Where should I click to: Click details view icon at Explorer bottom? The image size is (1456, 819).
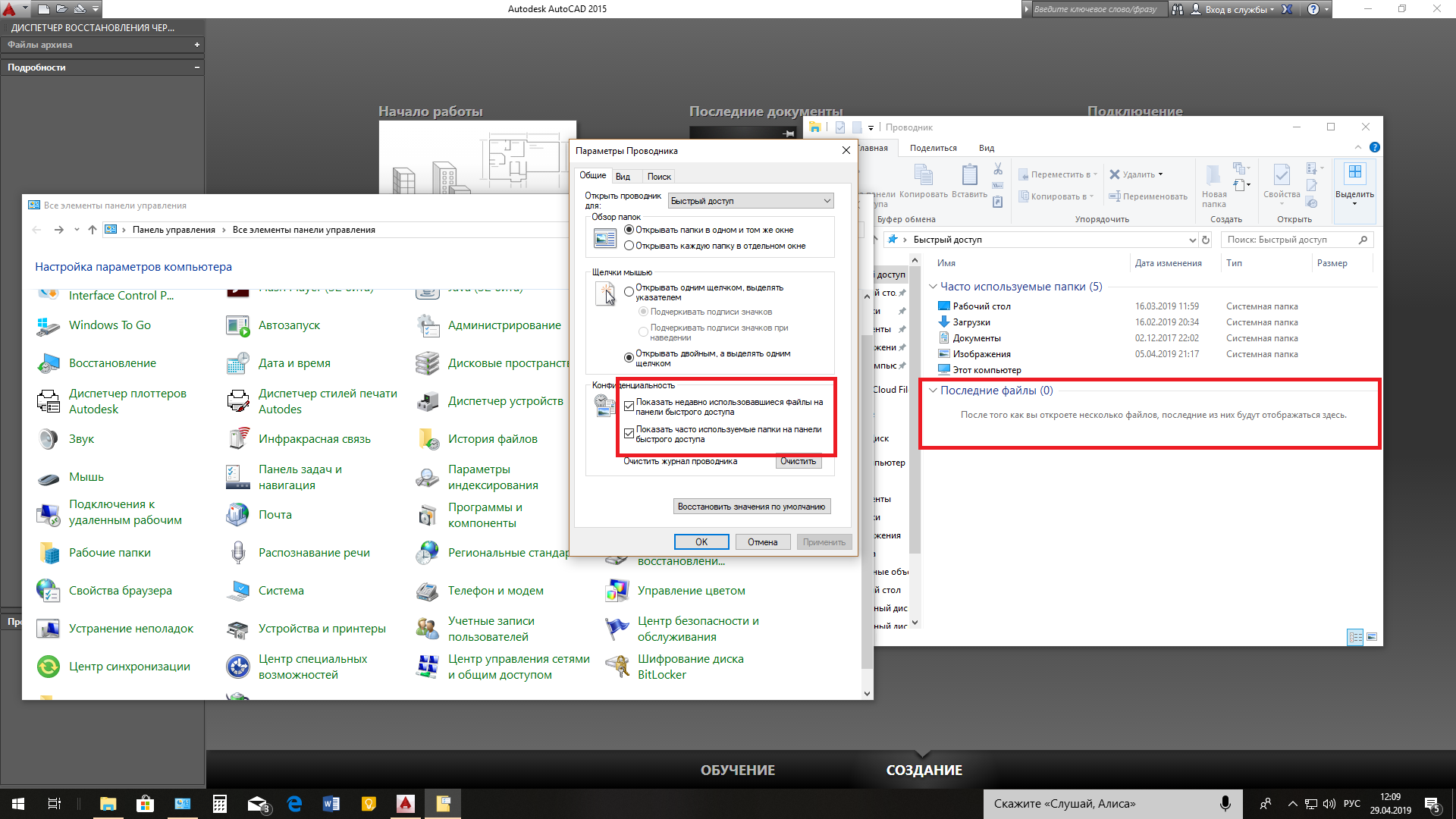pyautogui.click(x=1355, y=637)
